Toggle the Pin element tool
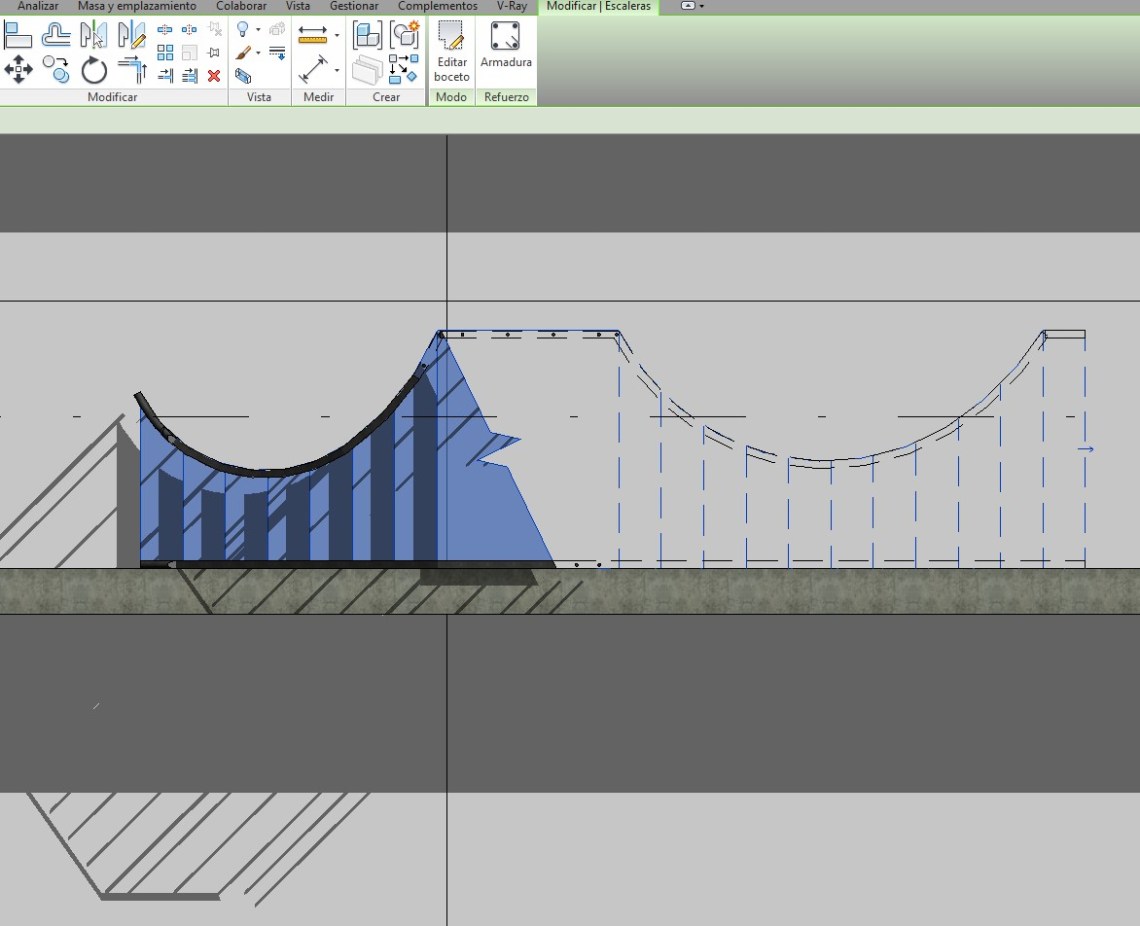 (214, 53)
